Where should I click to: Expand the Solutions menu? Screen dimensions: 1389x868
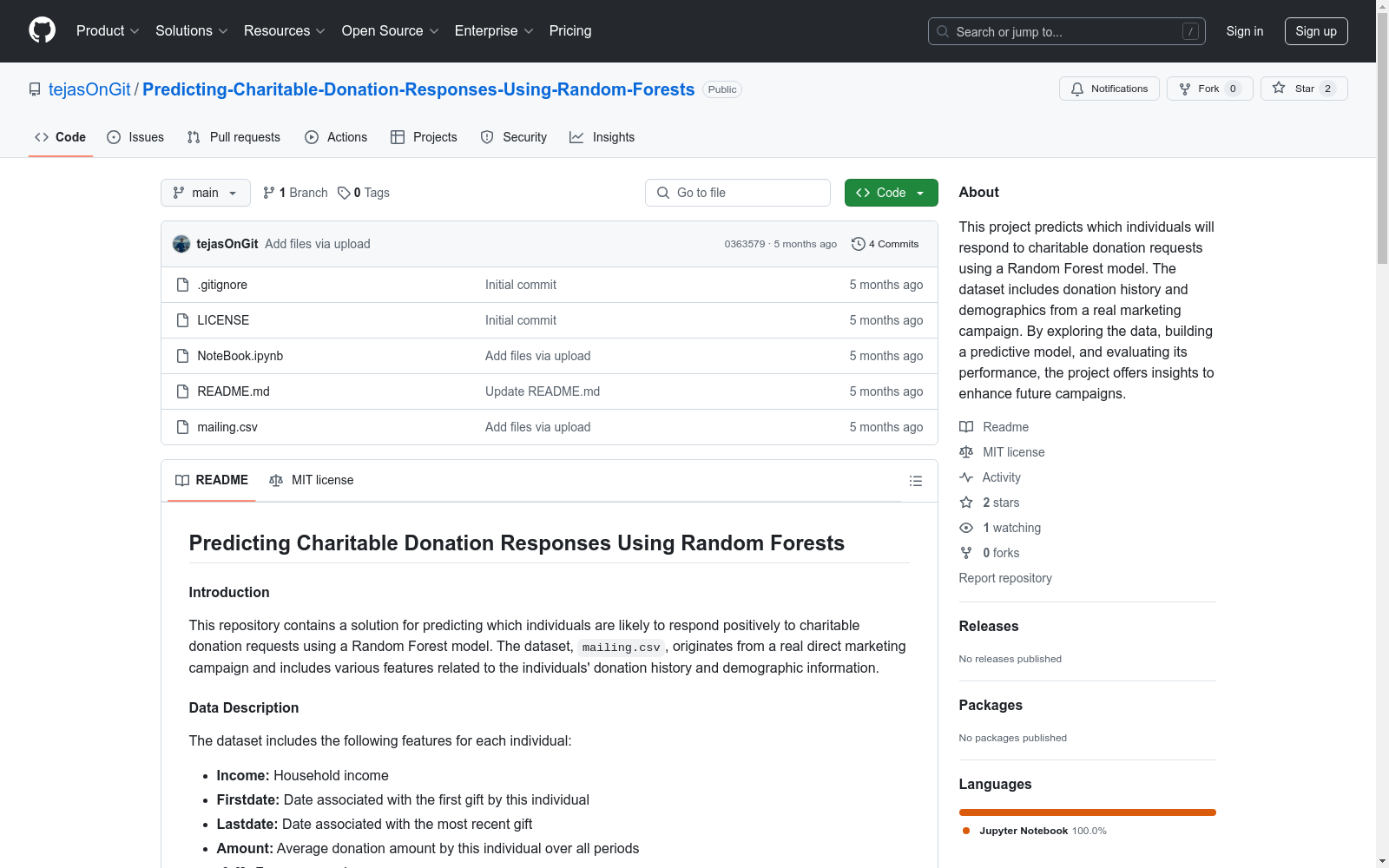coord(192,31)
